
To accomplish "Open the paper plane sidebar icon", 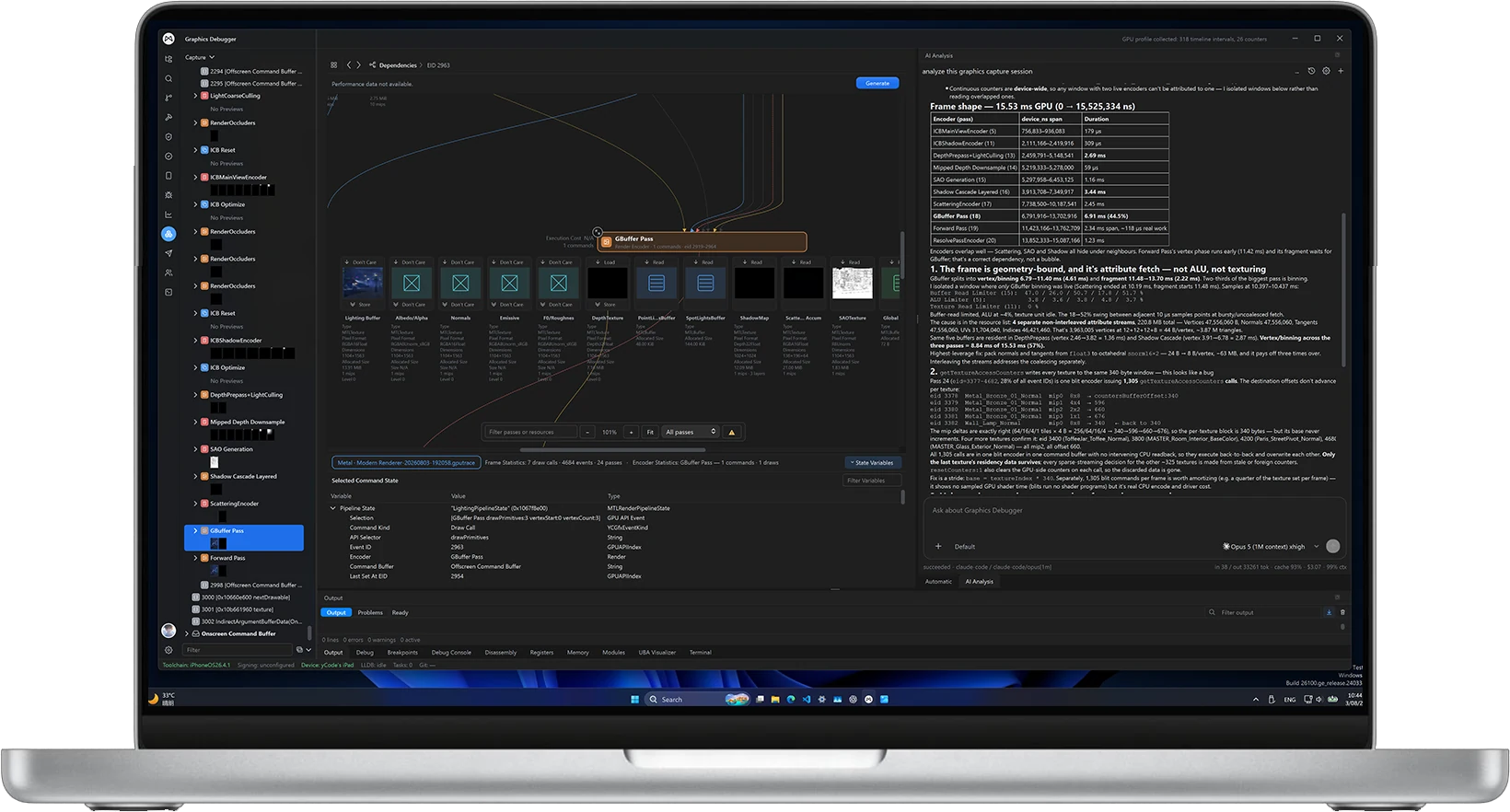I will (x=168, y=253).
